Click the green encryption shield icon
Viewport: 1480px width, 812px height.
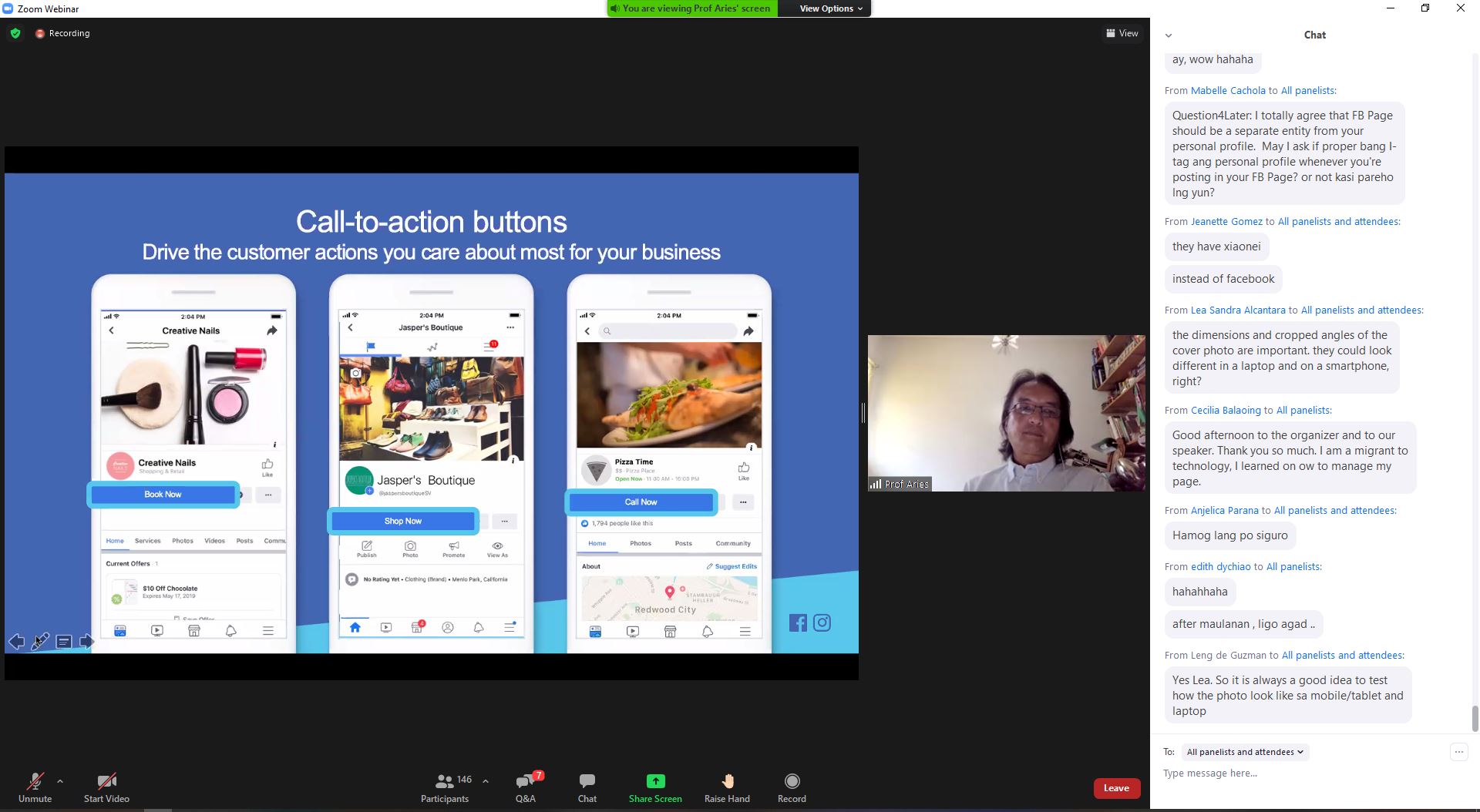(x=15, y=33)
